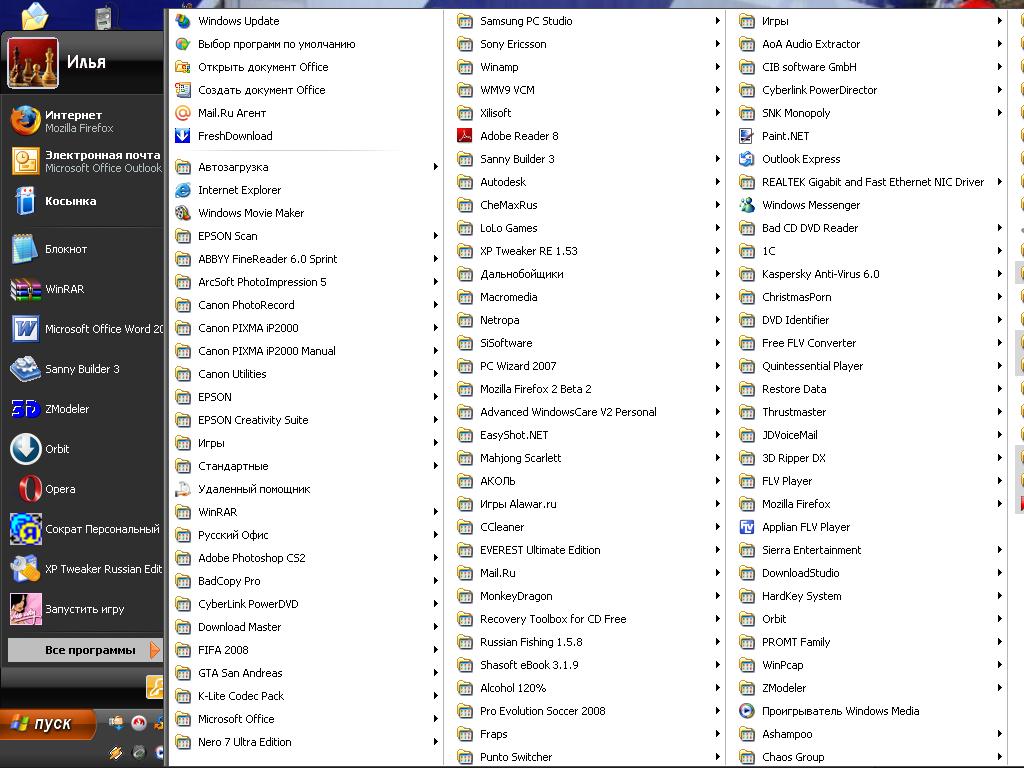The image size is (1024, 768).
Task: Click Создать документ Office icon
Action: [183, 89]
